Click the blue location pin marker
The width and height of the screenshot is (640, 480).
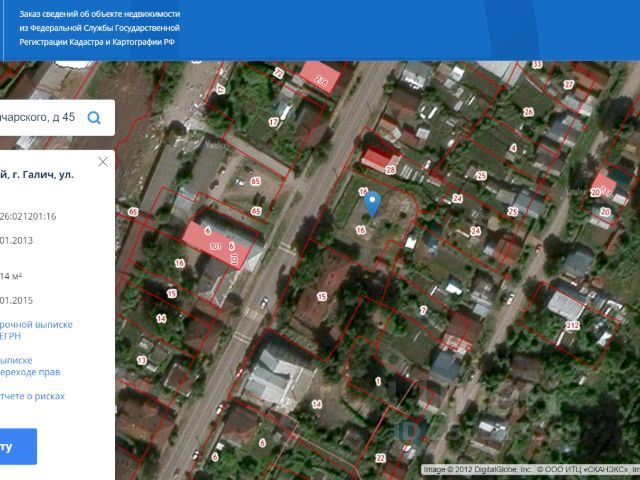[372, 204]
